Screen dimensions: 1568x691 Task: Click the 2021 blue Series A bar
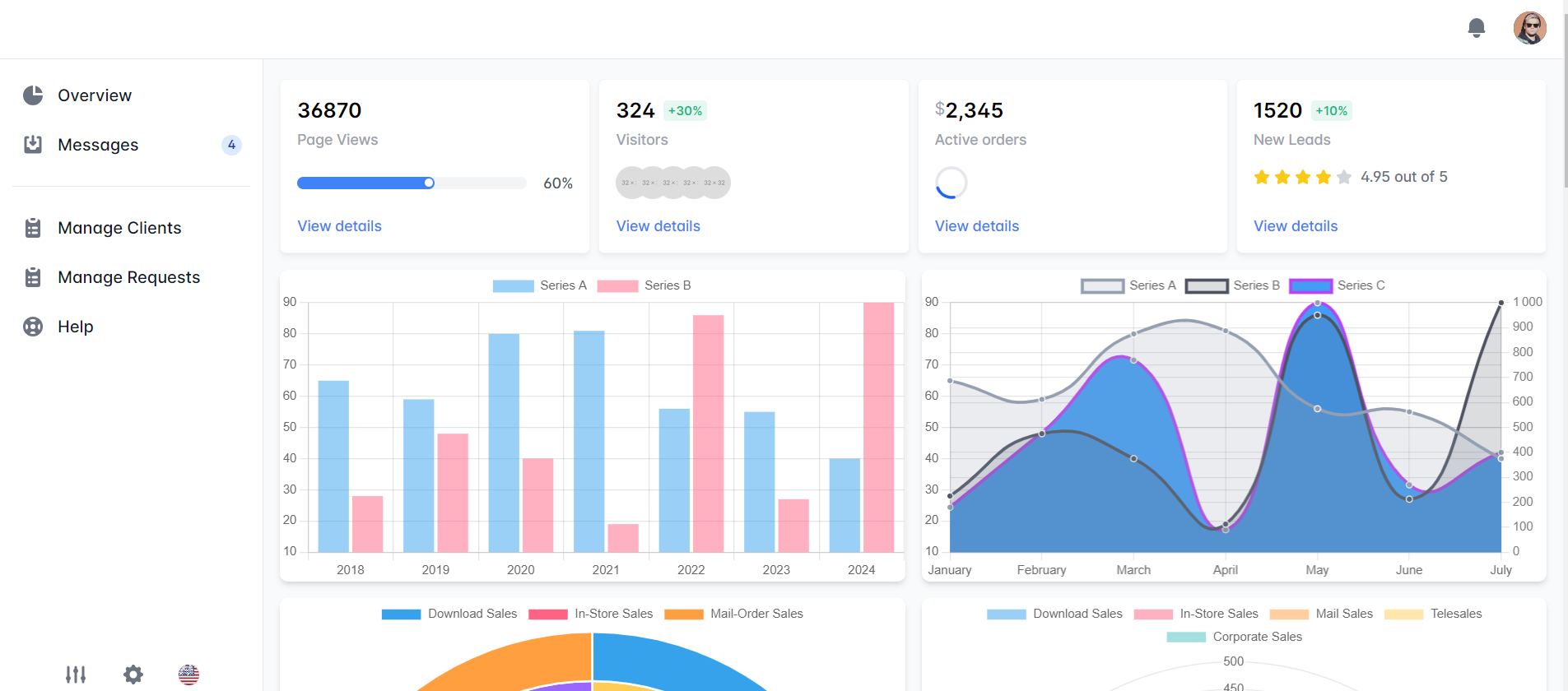[589, 441]
